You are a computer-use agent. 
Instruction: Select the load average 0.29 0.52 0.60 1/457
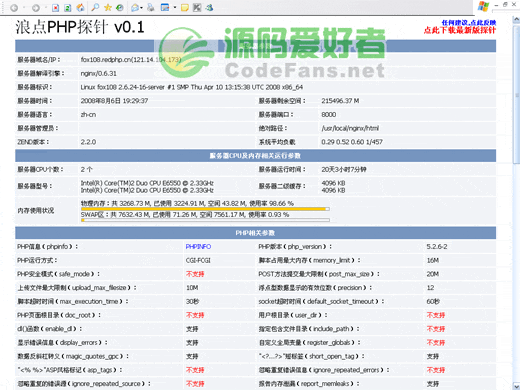click(352, 142)
